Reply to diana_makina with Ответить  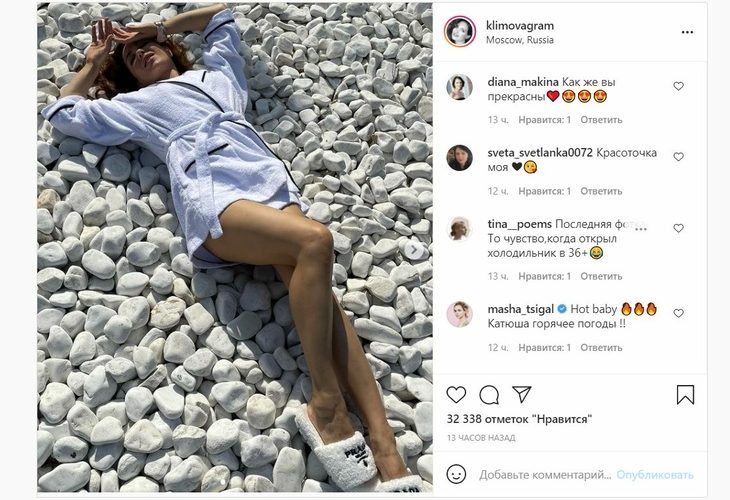[601, 120]
